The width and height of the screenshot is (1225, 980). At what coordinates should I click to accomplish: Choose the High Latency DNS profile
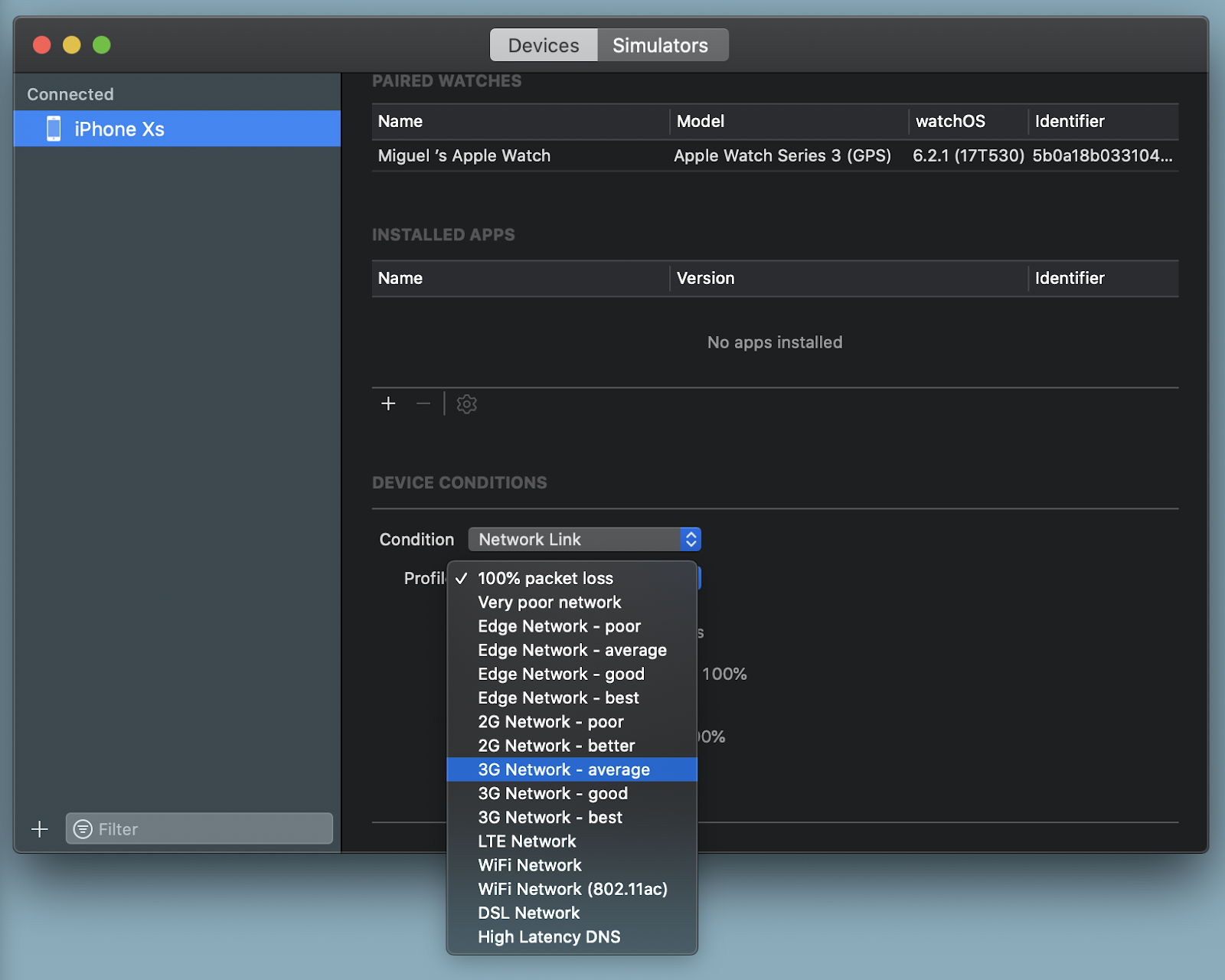pyautogui.click(x=548, y=936)
